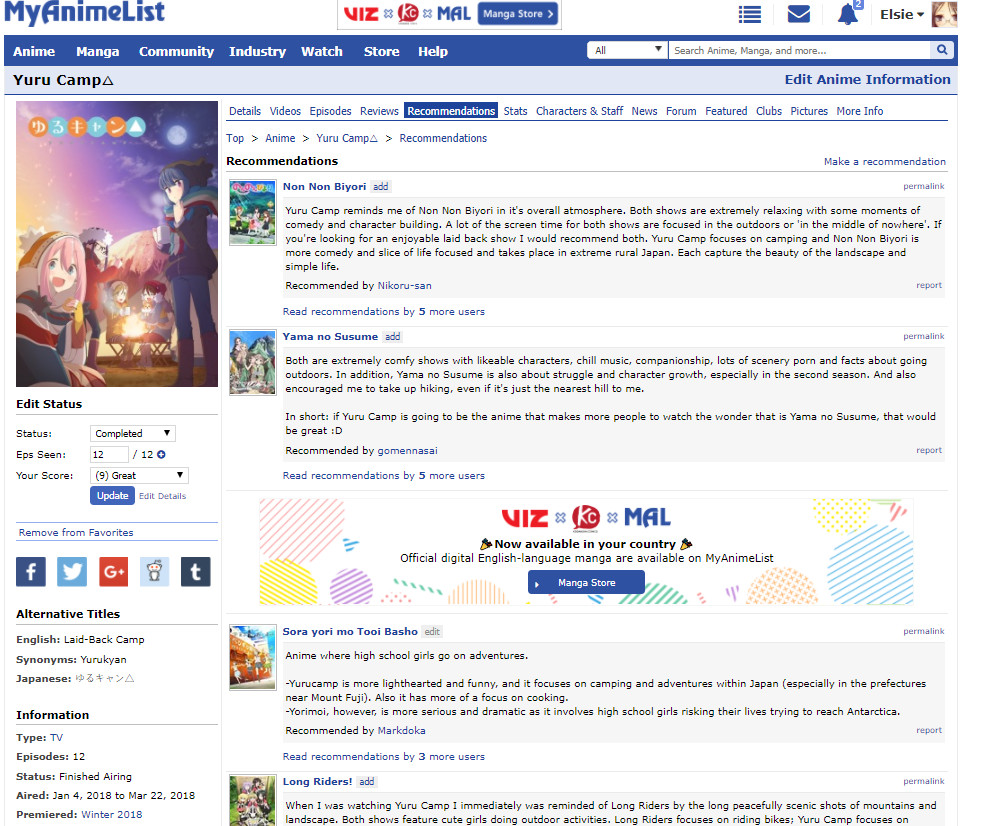The height and width of the screenshot is (826, 984).
Task: Open user profile avatar picture
Action: click(944, 14)
